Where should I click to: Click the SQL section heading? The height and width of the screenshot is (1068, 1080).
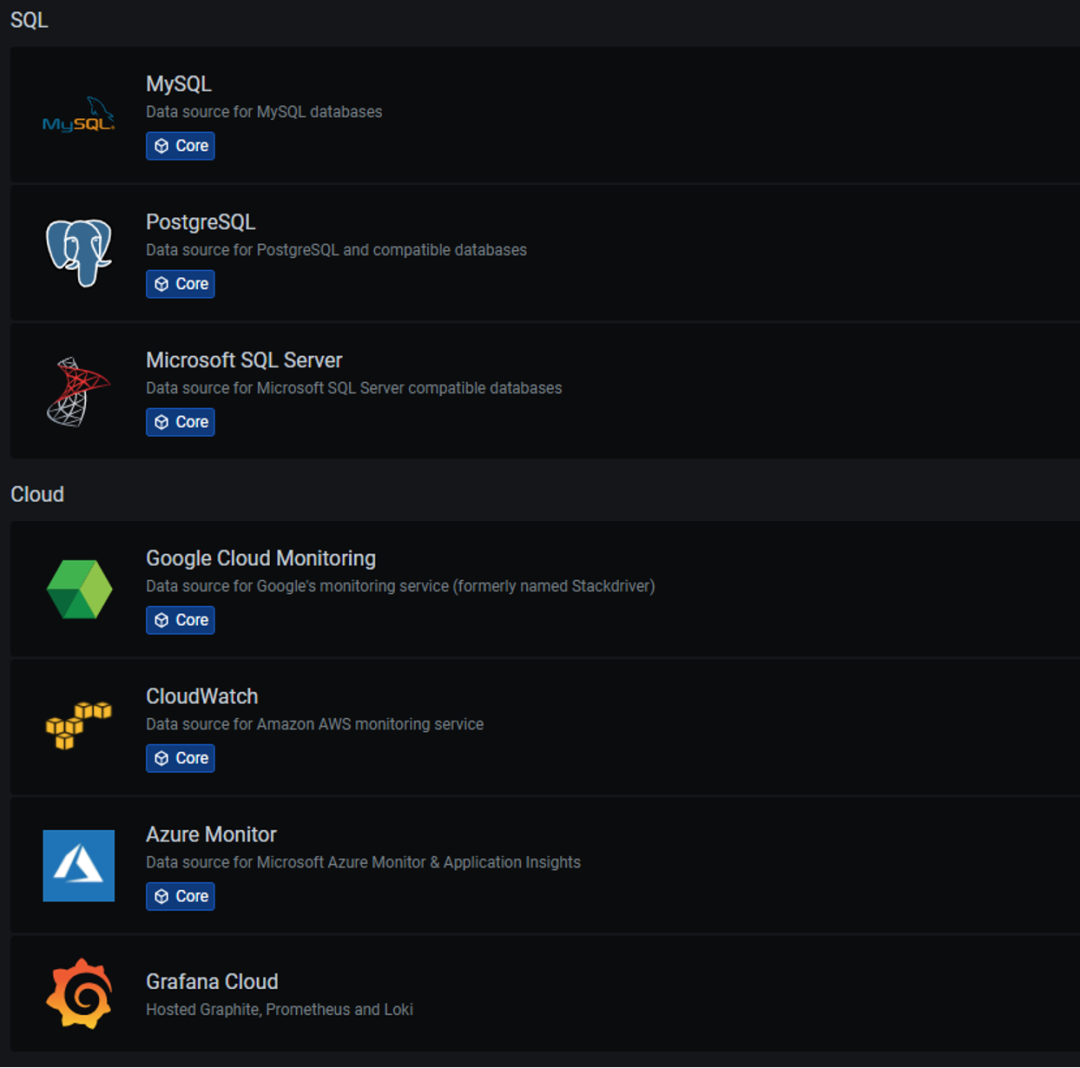pyautogui.click(x=29, y=20)
